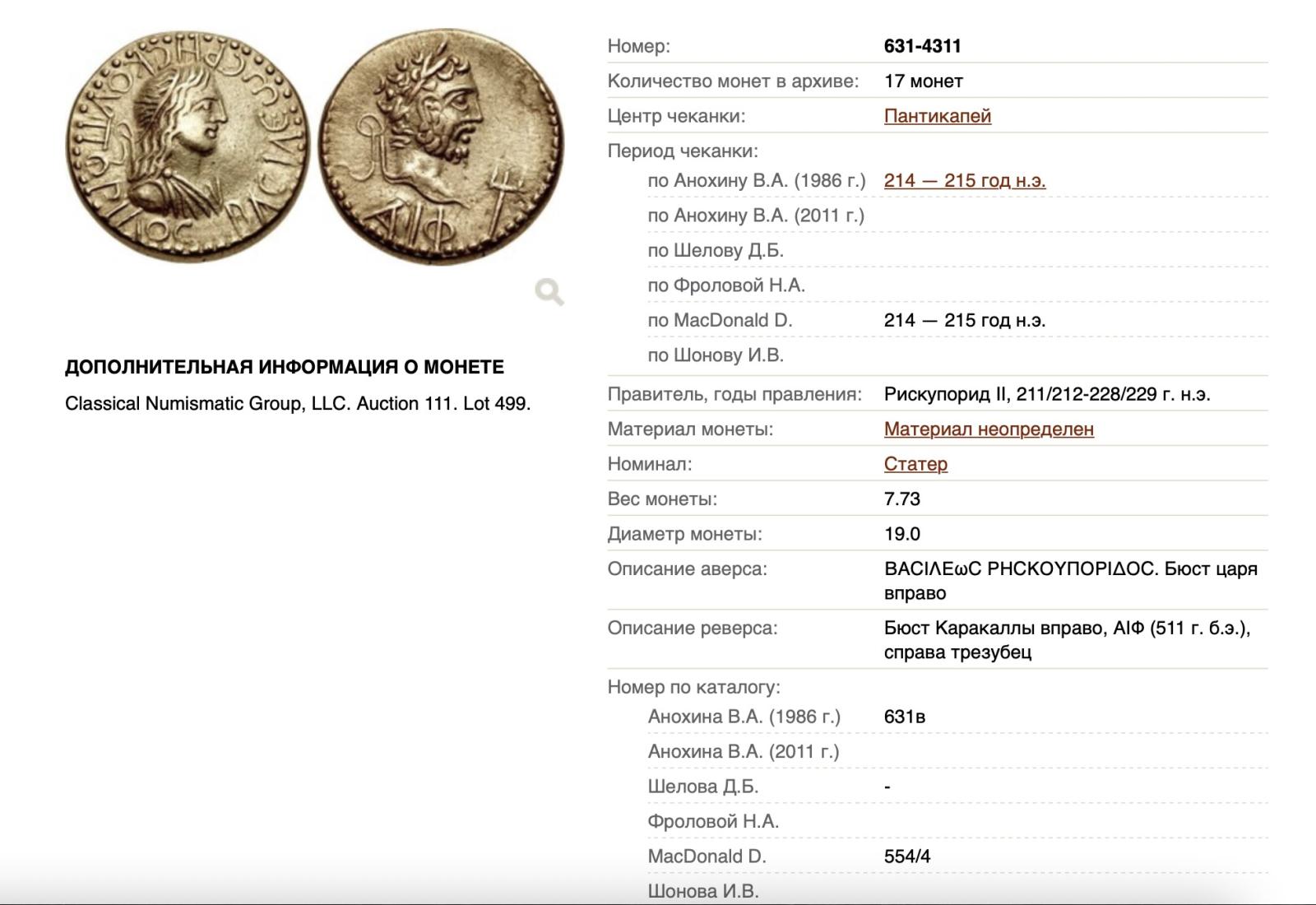Image resolution: width=1316 pixels, height=905 pixels.
Task: Click the catalog label Фроловой Н.А.
Action: tap(713, 821)
